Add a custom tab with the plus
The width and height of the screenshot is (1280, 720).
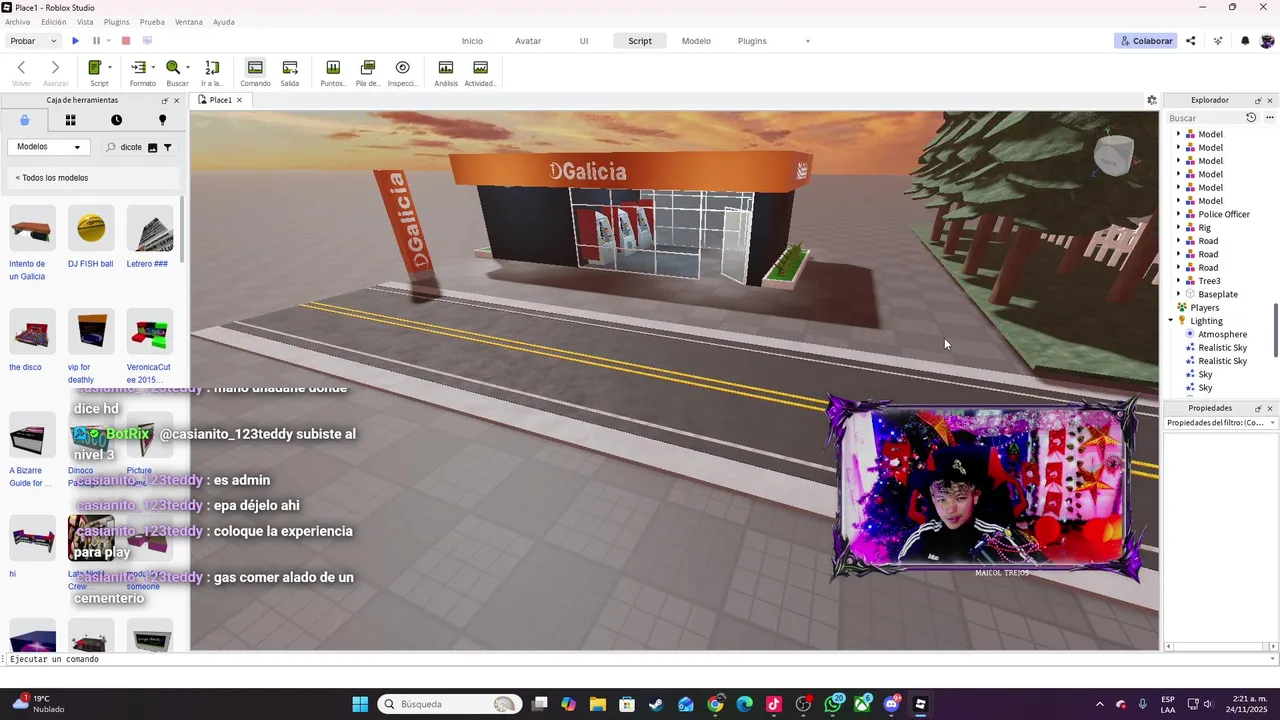(808, 41)
